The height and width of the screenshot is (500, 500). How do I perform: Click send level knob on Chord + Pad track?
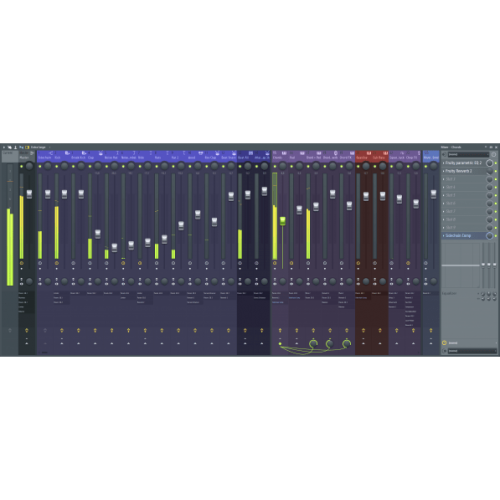coord(313,343)
